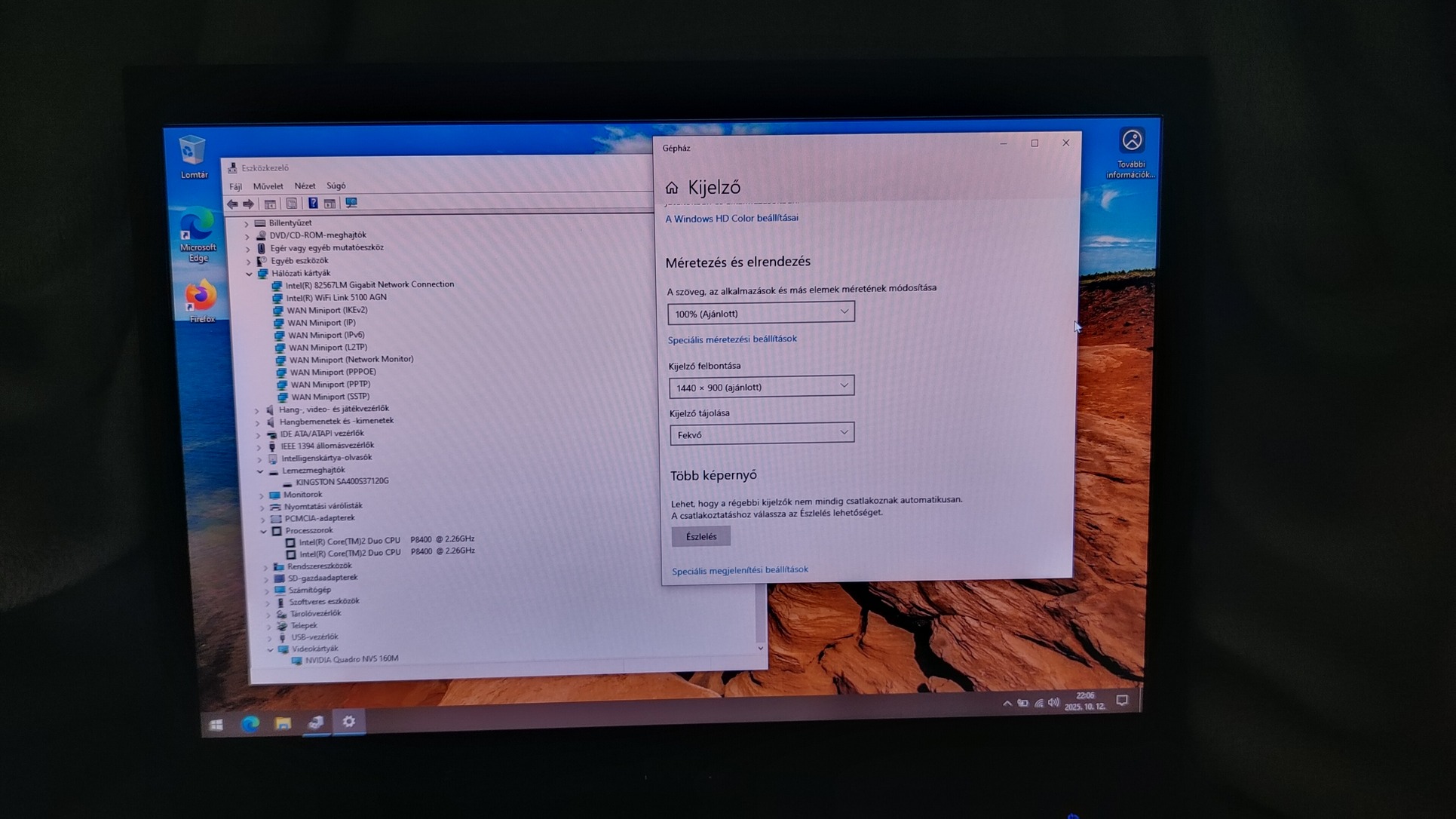
Task: Click the home icon beside Kijelző
Action: [672, 188]
